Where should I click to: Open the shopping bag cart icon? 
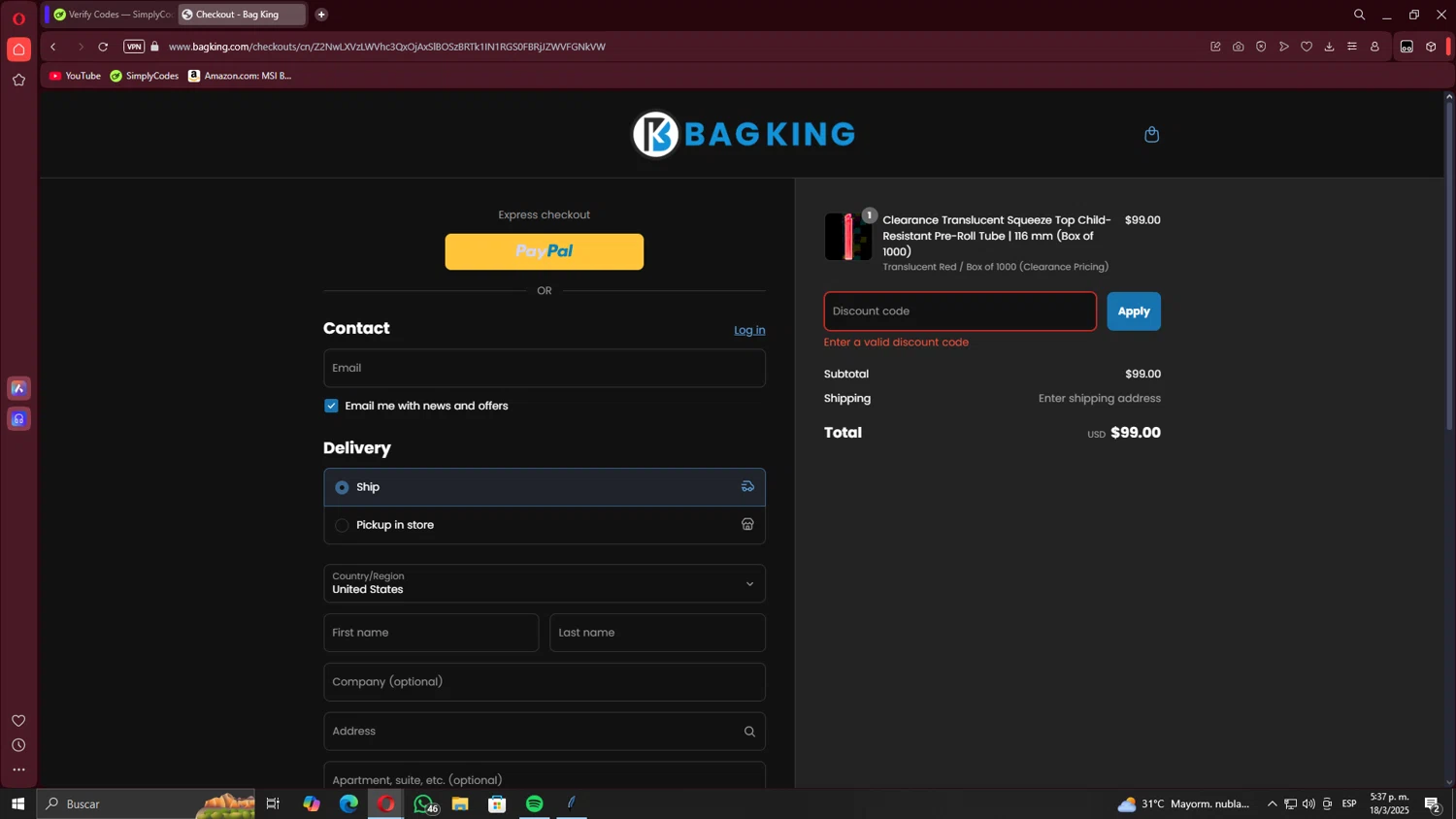click(x=1151, y=135)
